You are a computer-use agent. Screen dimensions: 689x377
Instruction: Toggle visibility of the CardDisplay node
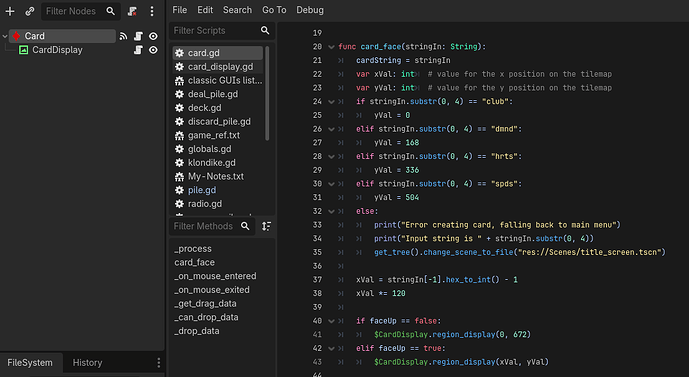click(x=153, y=50)
